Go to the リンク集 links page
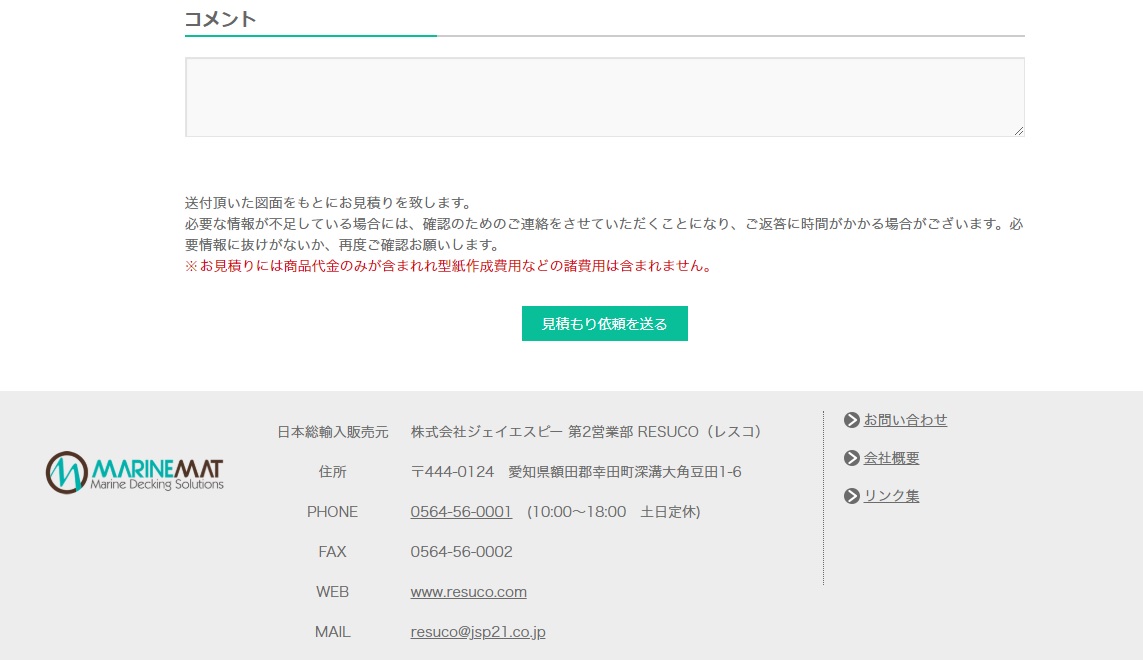 [x=891, y=496]
